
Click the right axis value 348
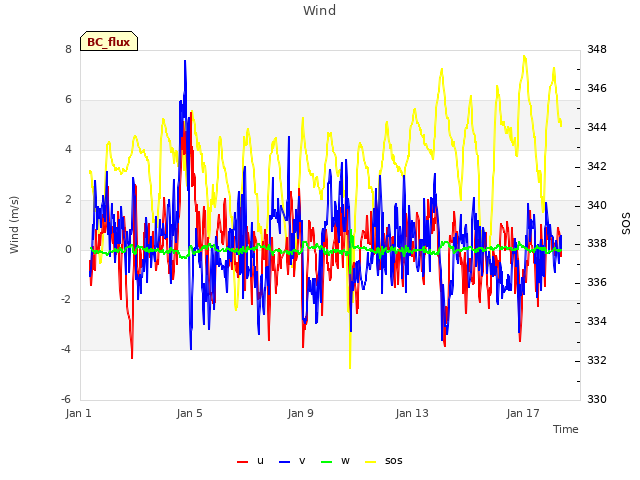(x=597, y=49)
